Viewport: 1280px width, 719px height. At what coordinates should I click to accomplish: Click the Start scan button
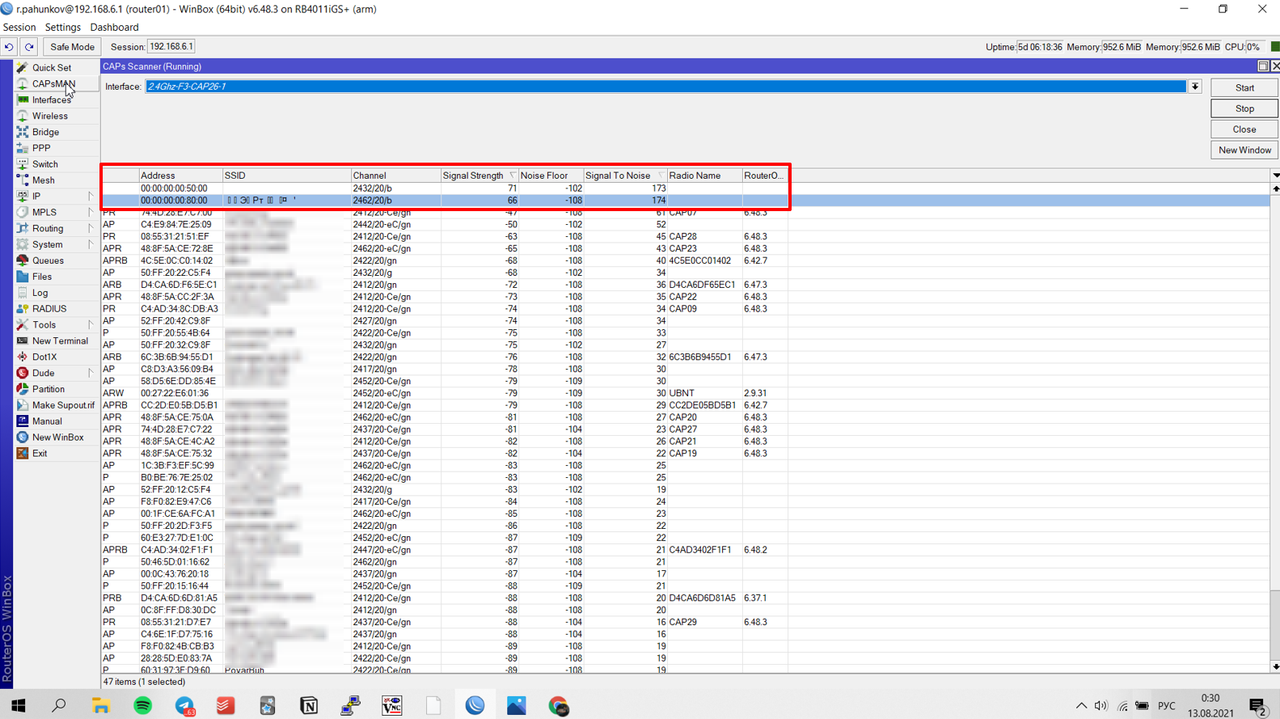[x=1244, y=88]
